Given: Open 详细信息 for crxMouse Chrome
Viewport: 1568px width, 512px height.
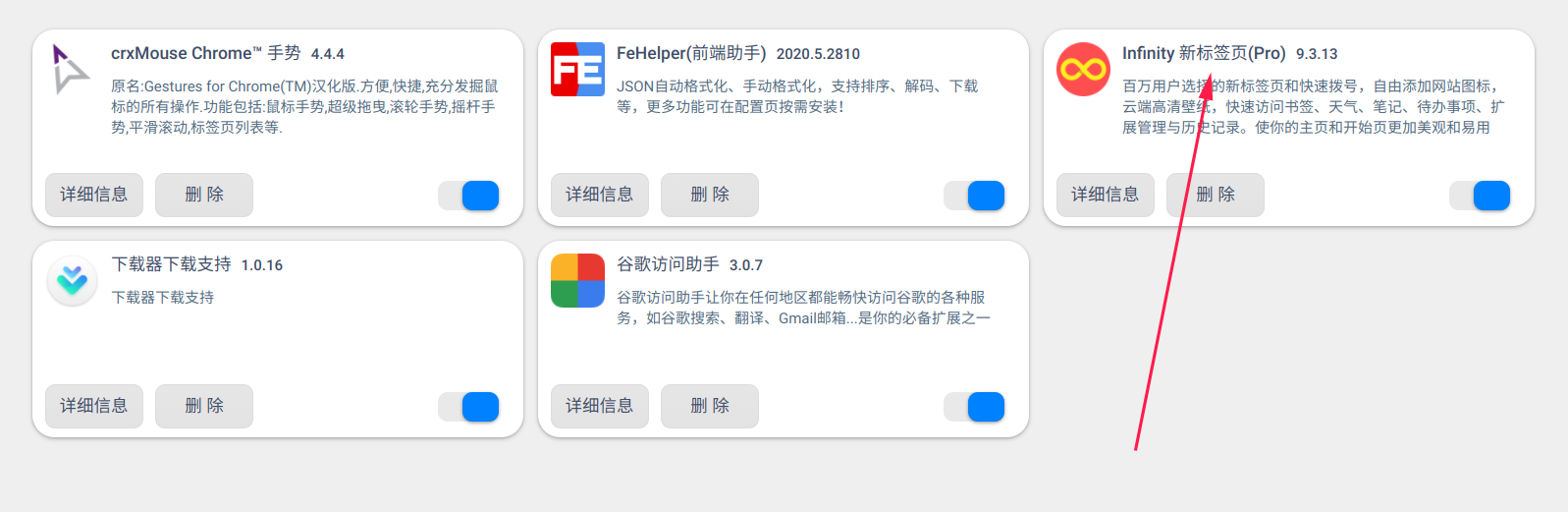Looking at the screenshot, I should point(94,195).
